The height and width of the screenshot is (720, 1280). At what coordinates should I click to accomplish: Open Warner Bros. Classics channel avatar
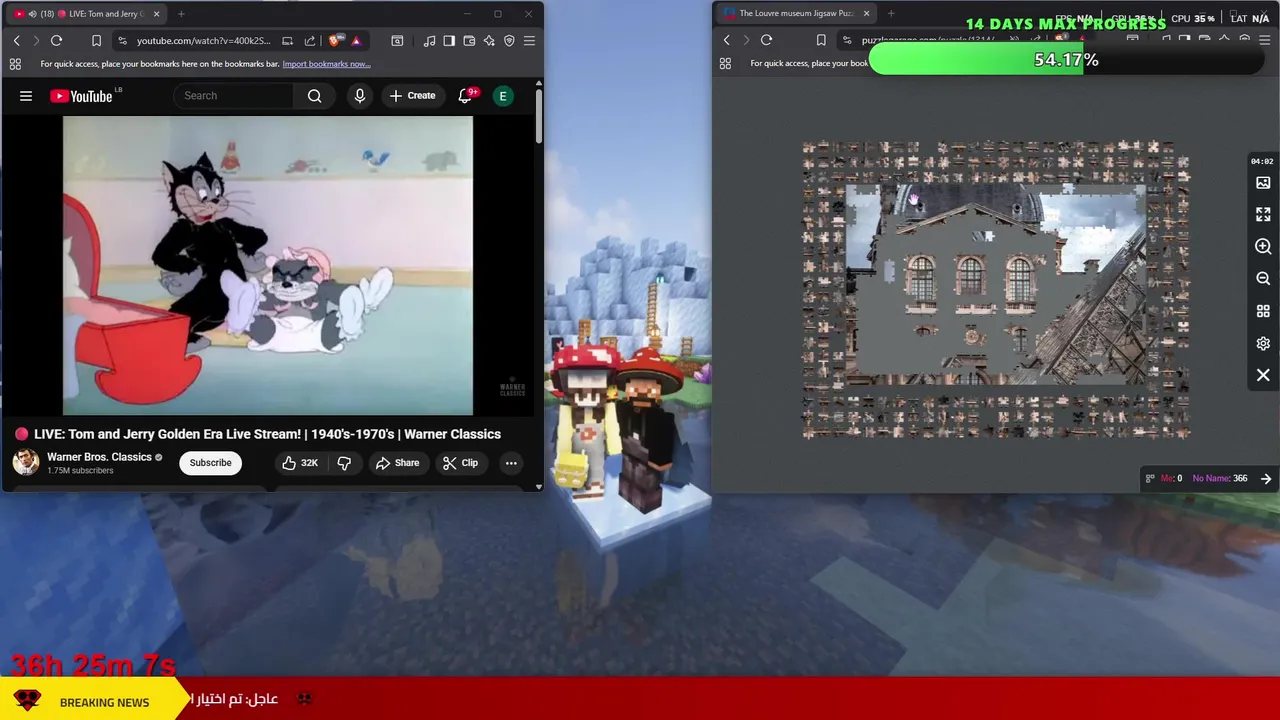(x=26, y=462)
